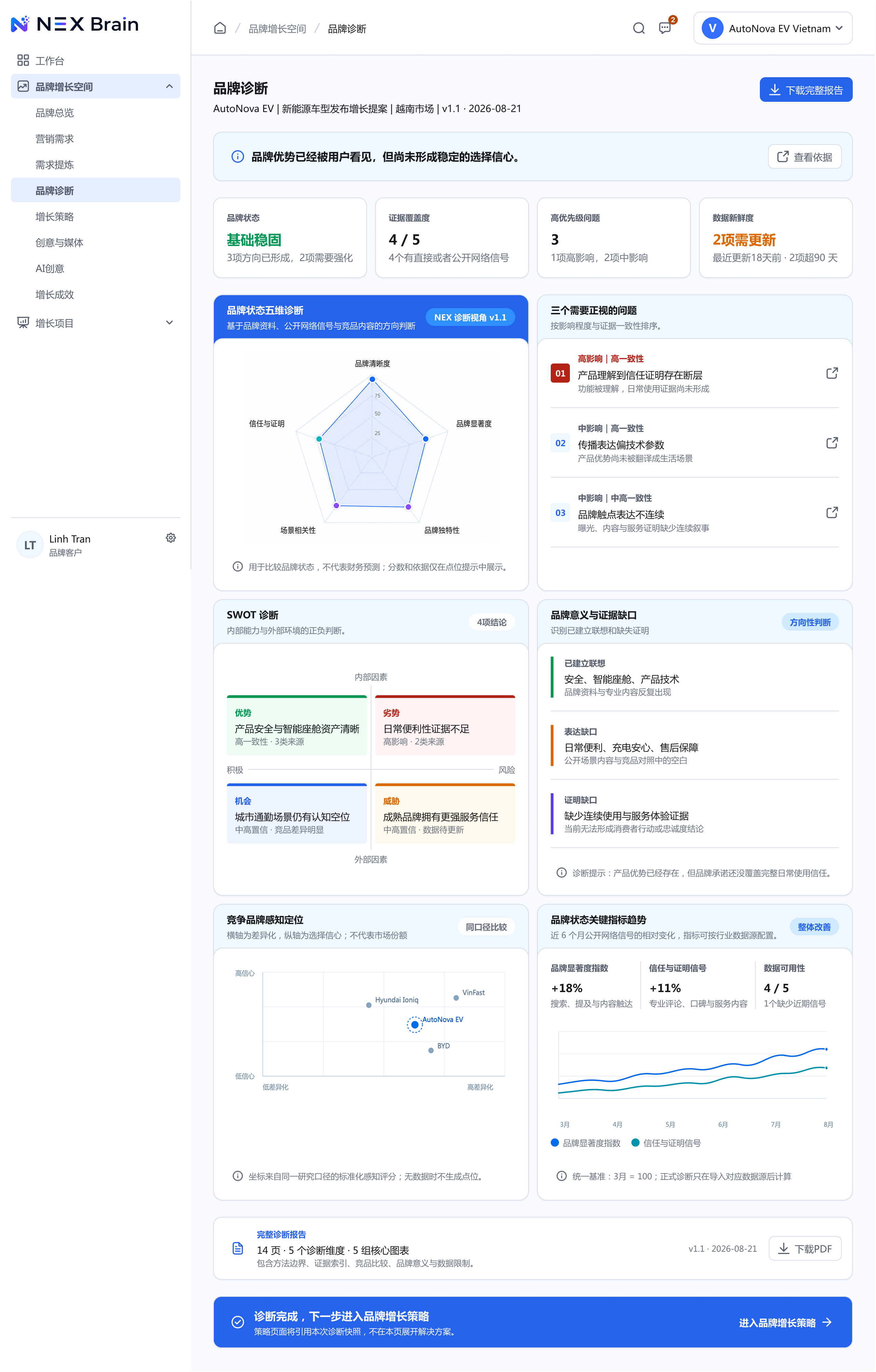Click the LT user avatar

30,545
